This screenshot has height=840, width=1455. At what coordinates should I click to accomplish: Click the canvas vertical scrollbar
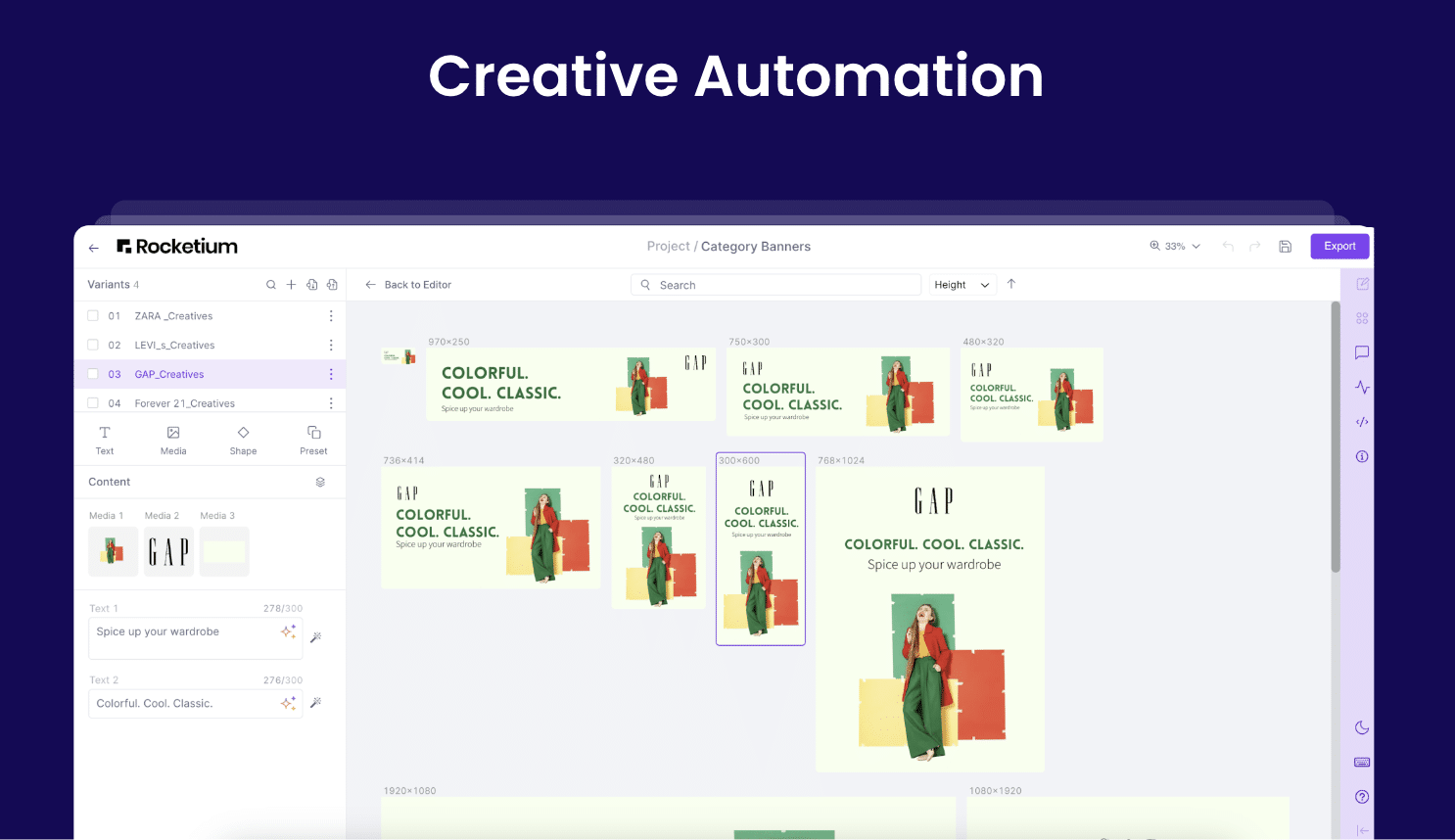1335,437
